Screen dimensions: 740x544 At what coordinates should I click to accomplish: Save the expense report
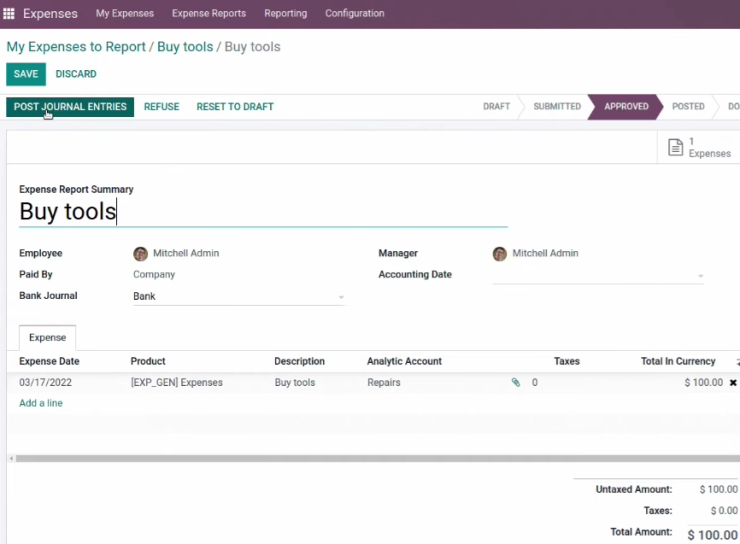pos(26,74)
